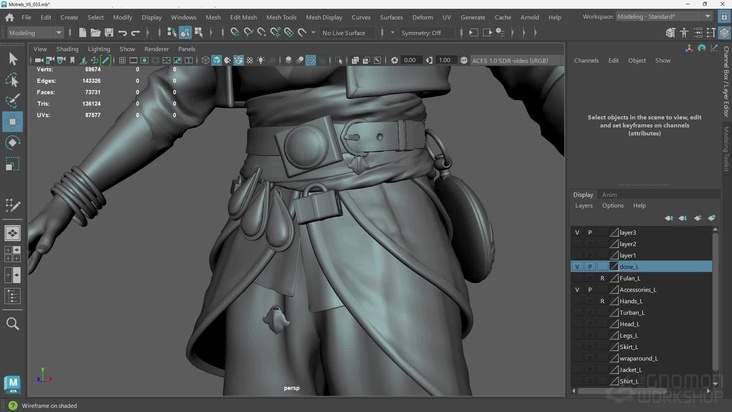
Task: Enable Snap to curves magnet icon
Action: coord(248,33)
